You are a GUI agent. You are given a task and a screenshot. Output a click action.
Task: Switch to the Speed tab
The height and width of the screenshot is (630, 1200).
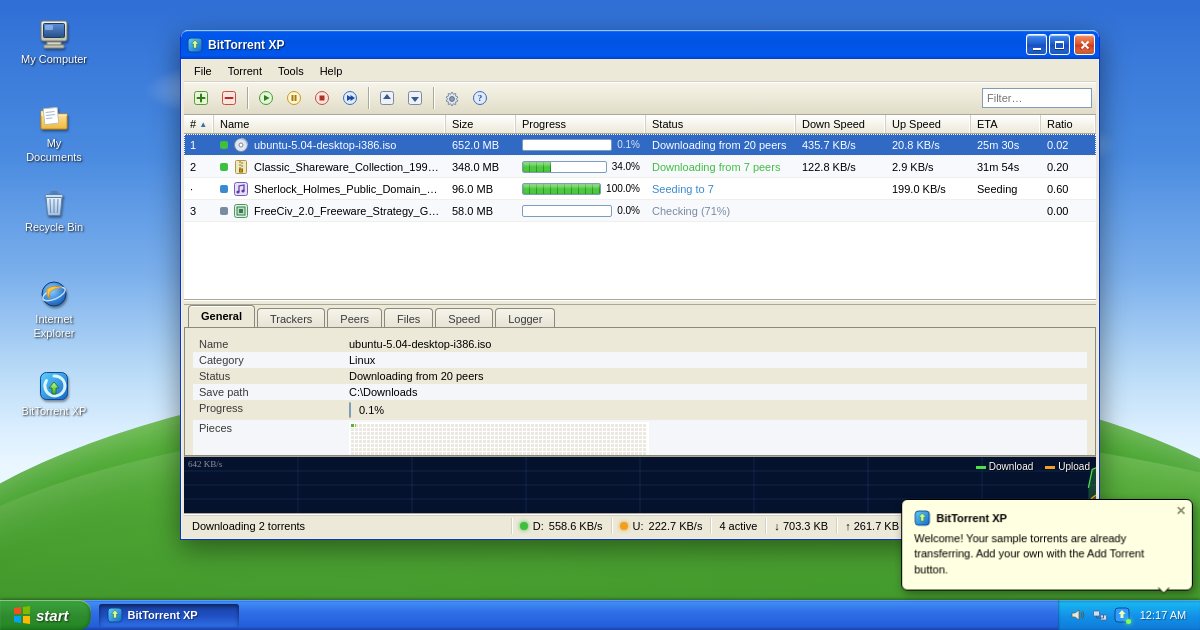464,318
